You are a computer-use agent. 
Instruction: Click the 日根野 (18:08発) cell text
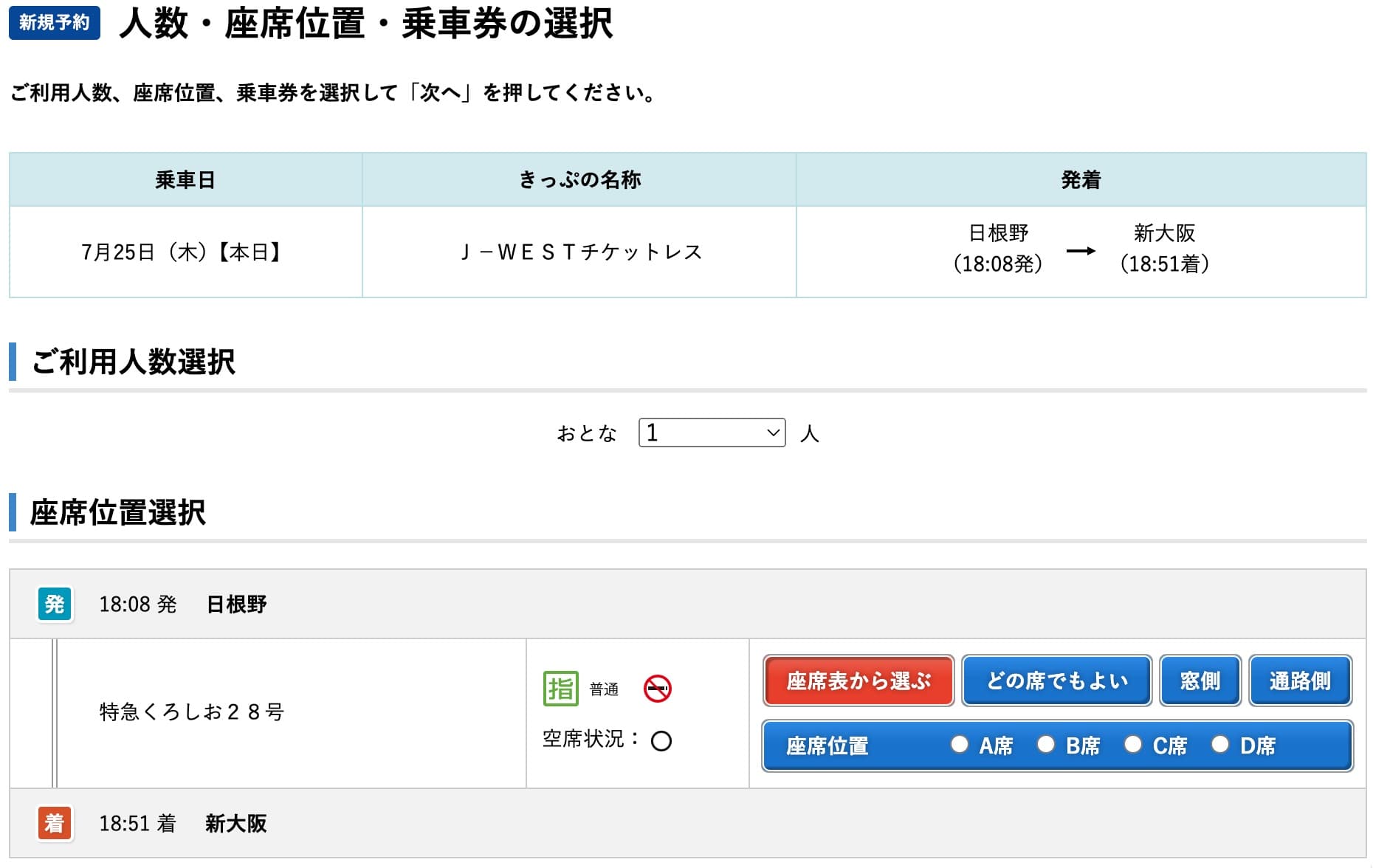pyautogui.click(x=999, y=249)
